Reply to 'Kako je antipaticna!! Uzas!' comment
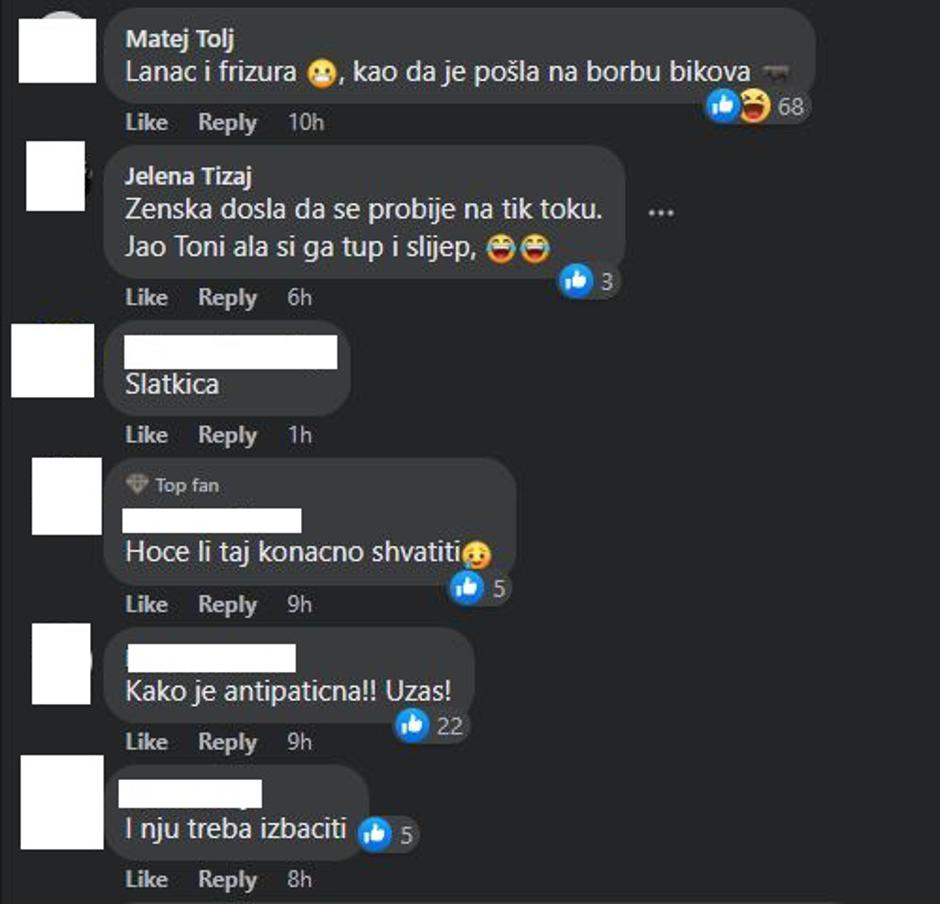The width and height of the screenshot is (940, 904). coord(227,742)
